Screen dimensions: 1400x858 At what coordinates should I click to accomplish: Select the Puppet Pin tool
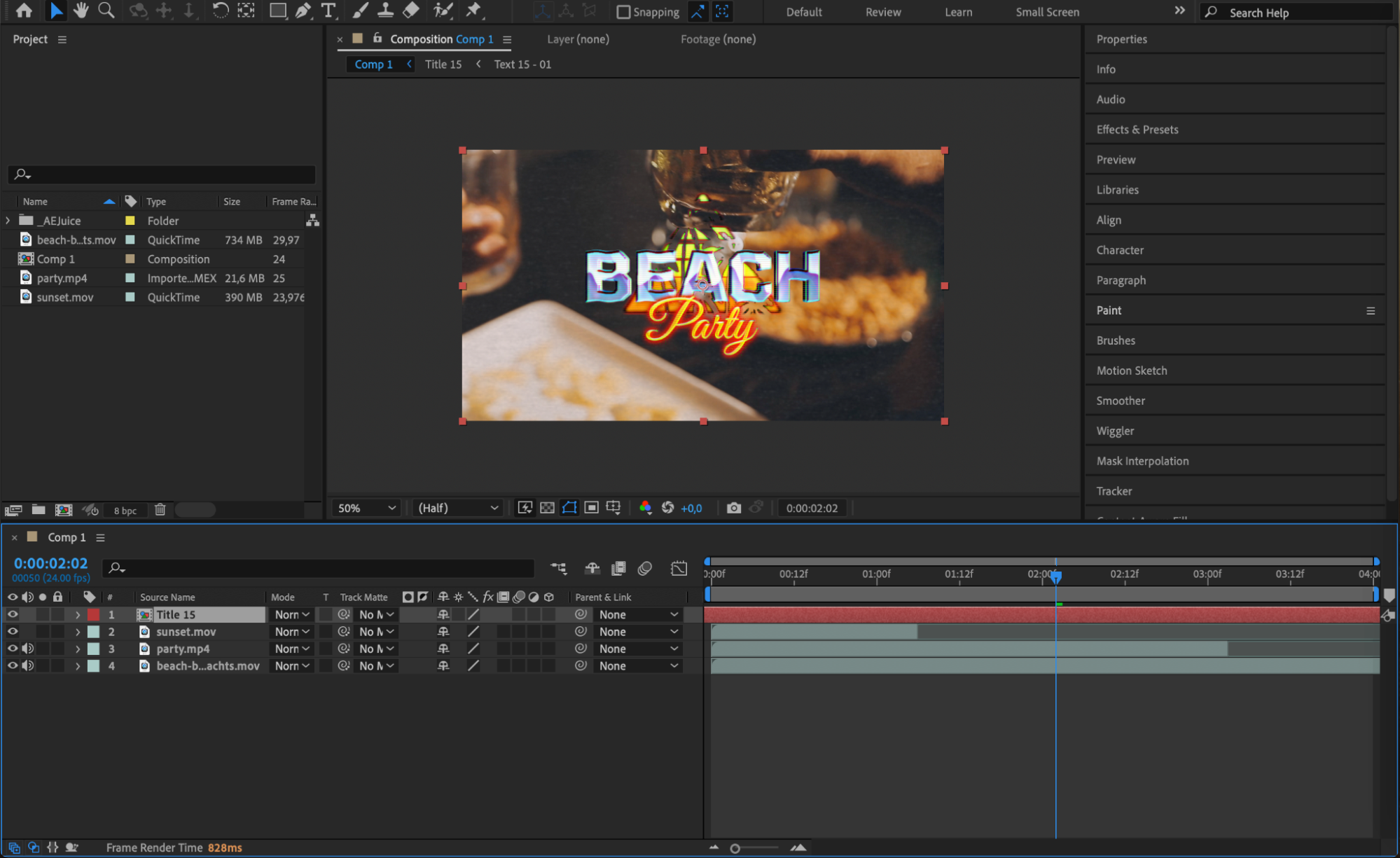click(474, 11)
